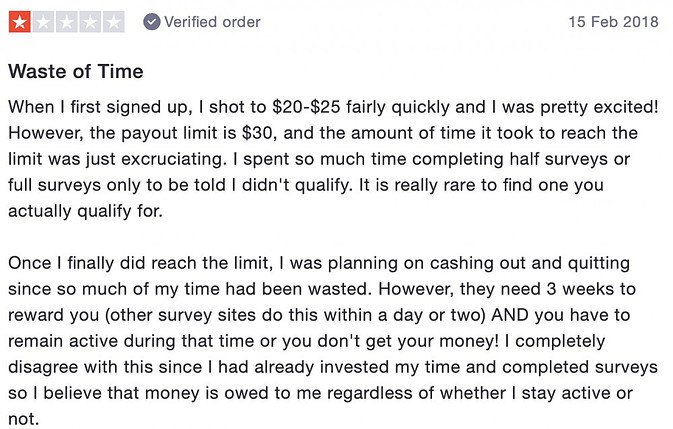
Task: Click the "Verified order" label text
Action: (212, 22)
